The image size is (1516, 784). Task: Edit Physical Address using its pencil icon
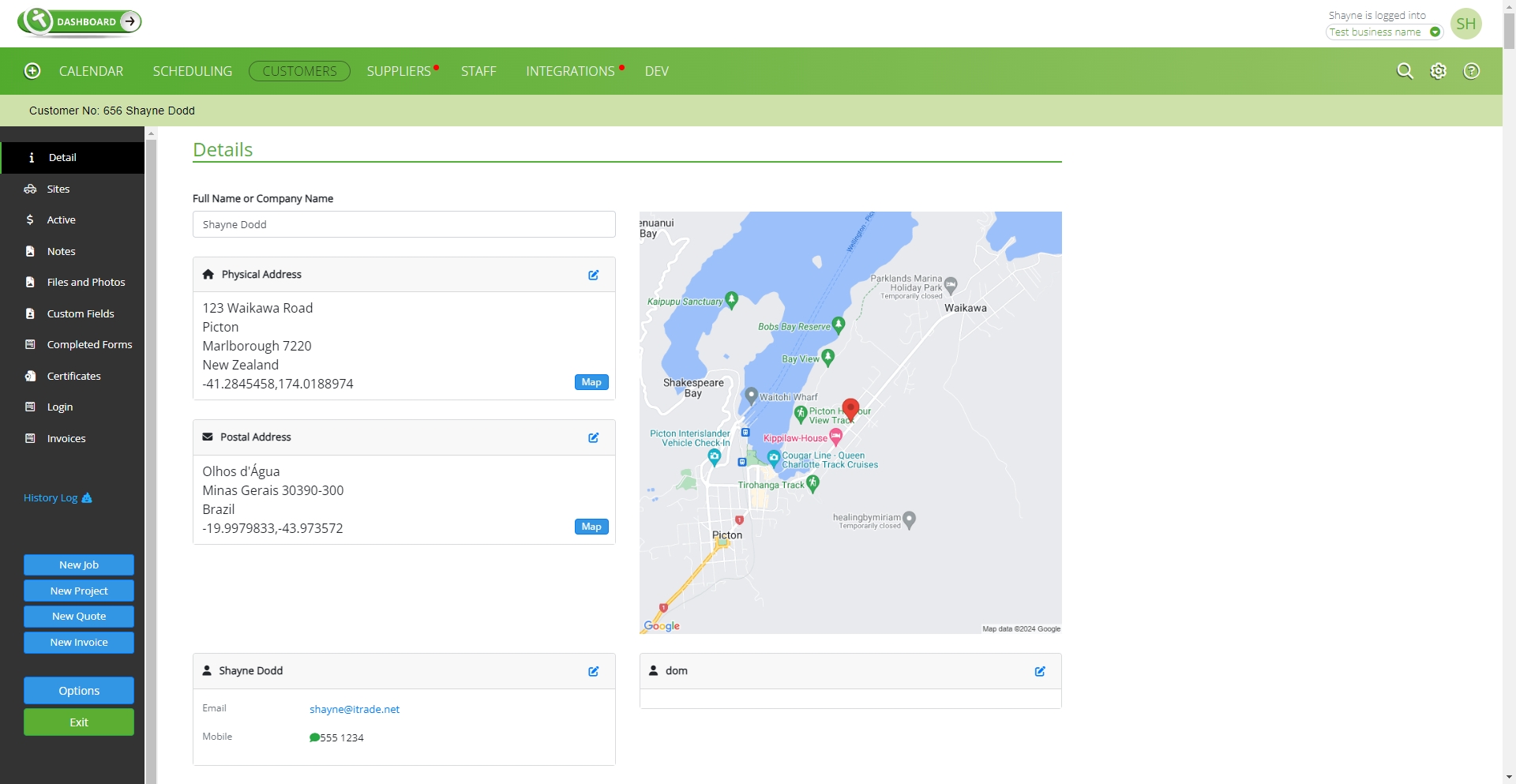point(594,275)
